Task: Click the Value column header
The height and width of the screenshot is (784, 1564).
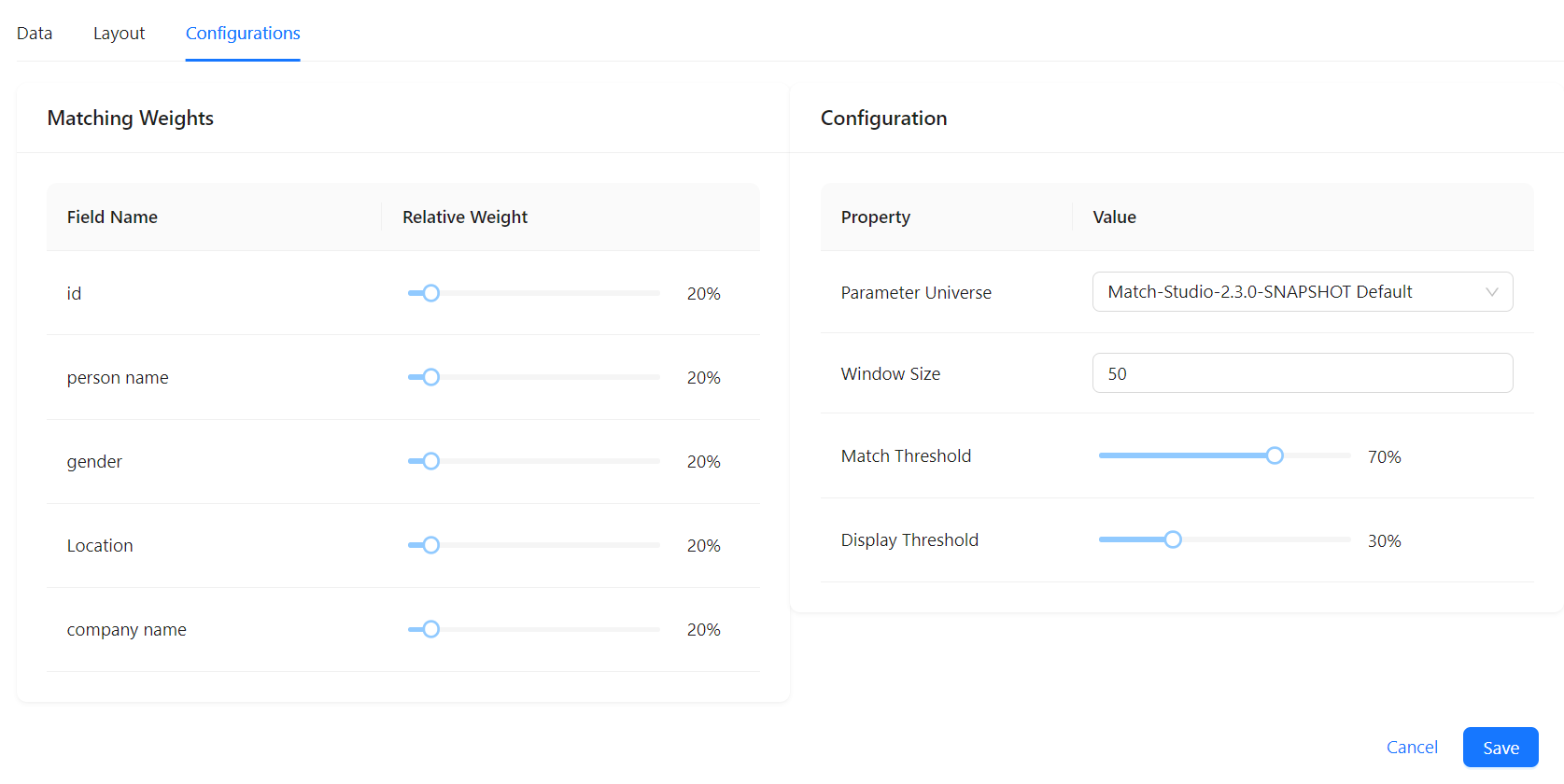Action: 1303,217
